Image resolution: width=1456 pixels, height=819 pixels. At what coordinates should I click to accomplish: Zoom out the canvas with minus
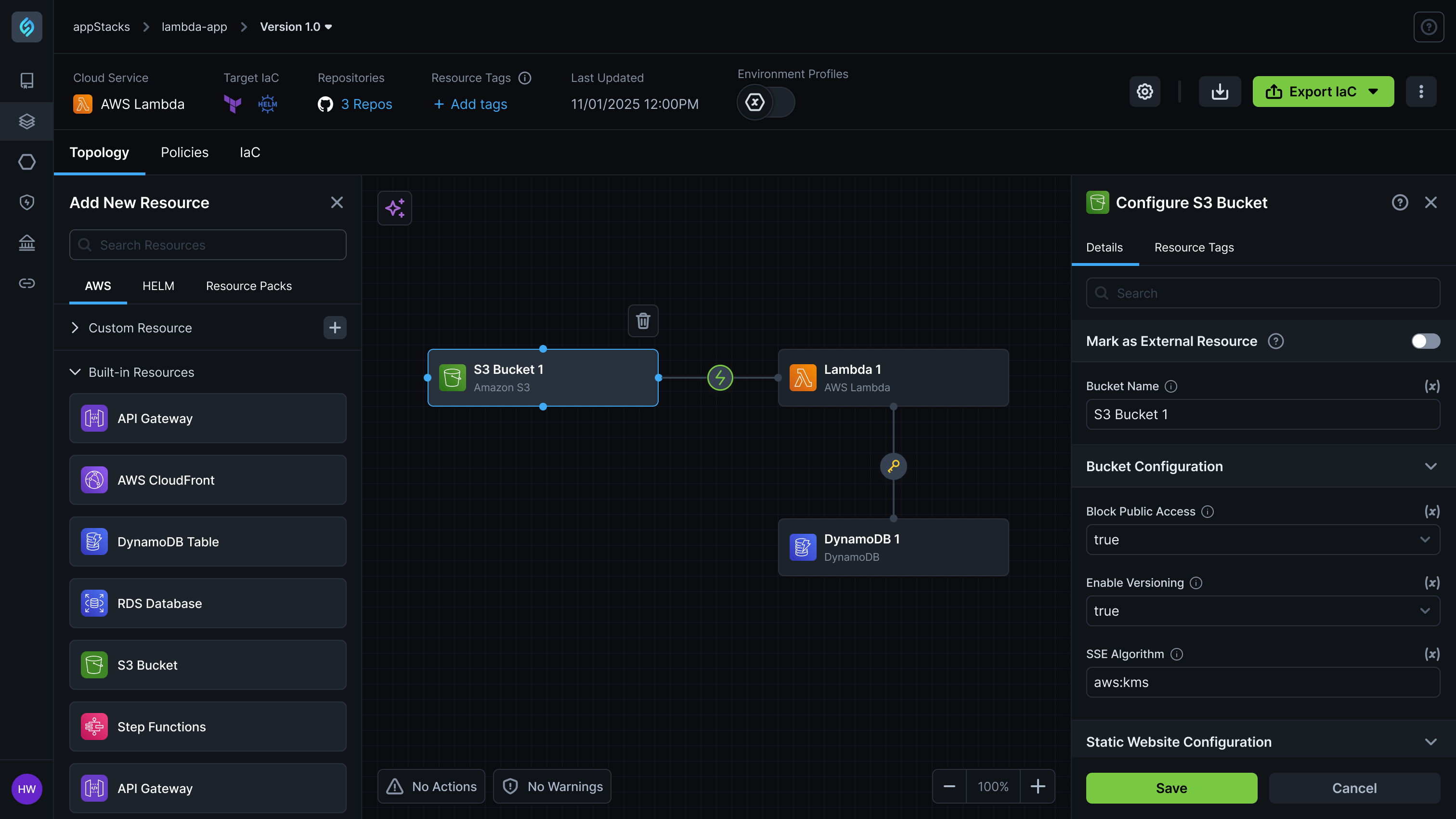click(949, 786)
